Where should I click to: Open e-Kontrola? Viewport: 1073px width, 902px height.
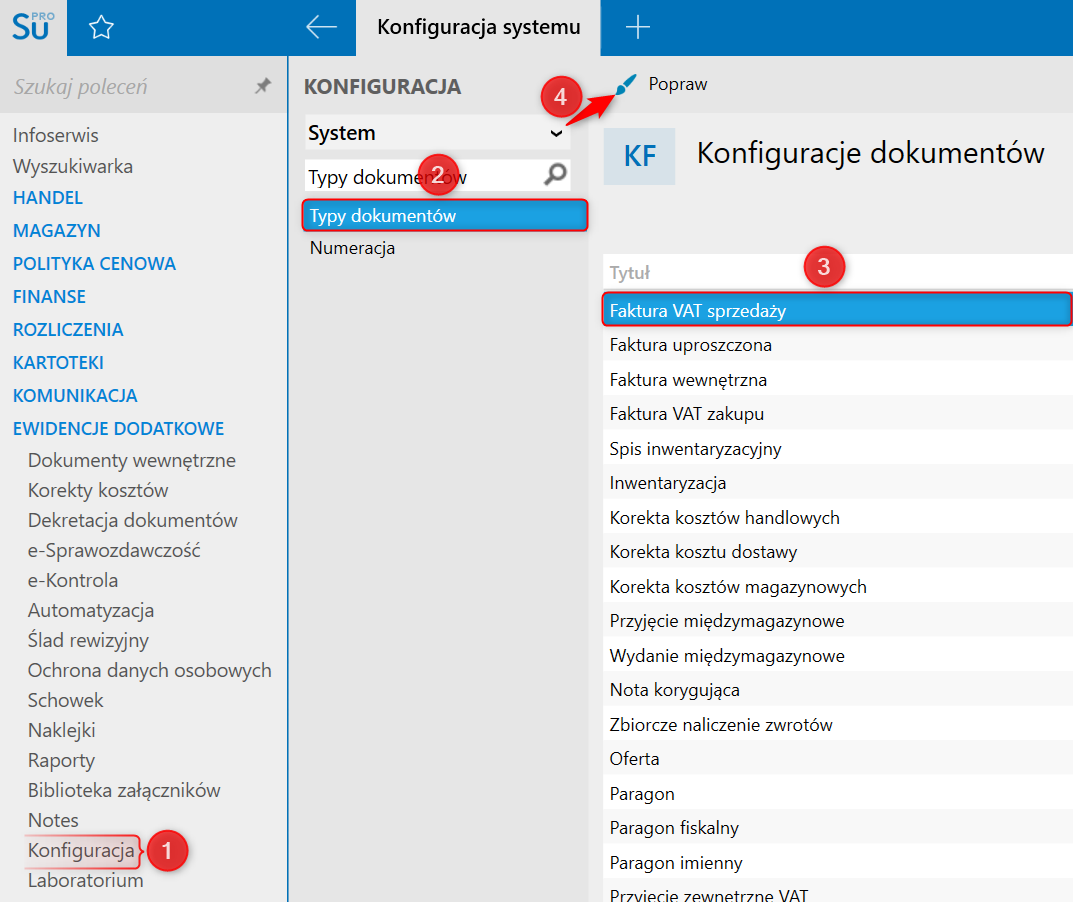click(73, 580)
